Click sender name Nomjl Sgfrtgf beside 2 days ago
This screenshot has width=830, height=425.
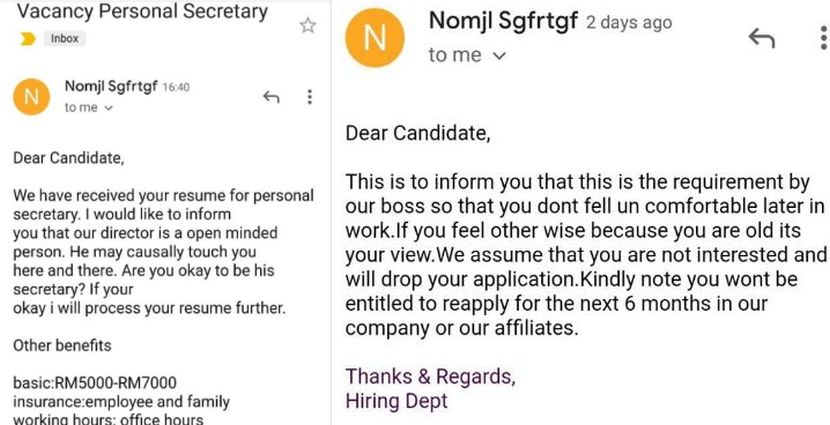(503, 21)
